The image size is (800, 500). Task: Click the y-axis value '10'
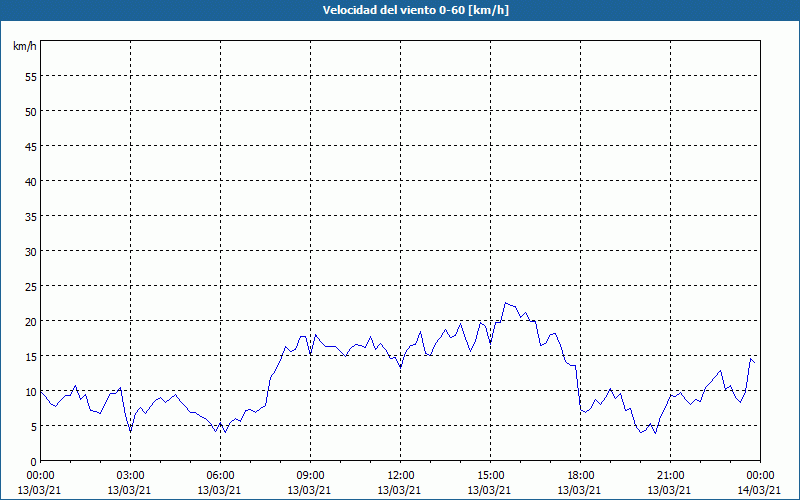(31, 391)
